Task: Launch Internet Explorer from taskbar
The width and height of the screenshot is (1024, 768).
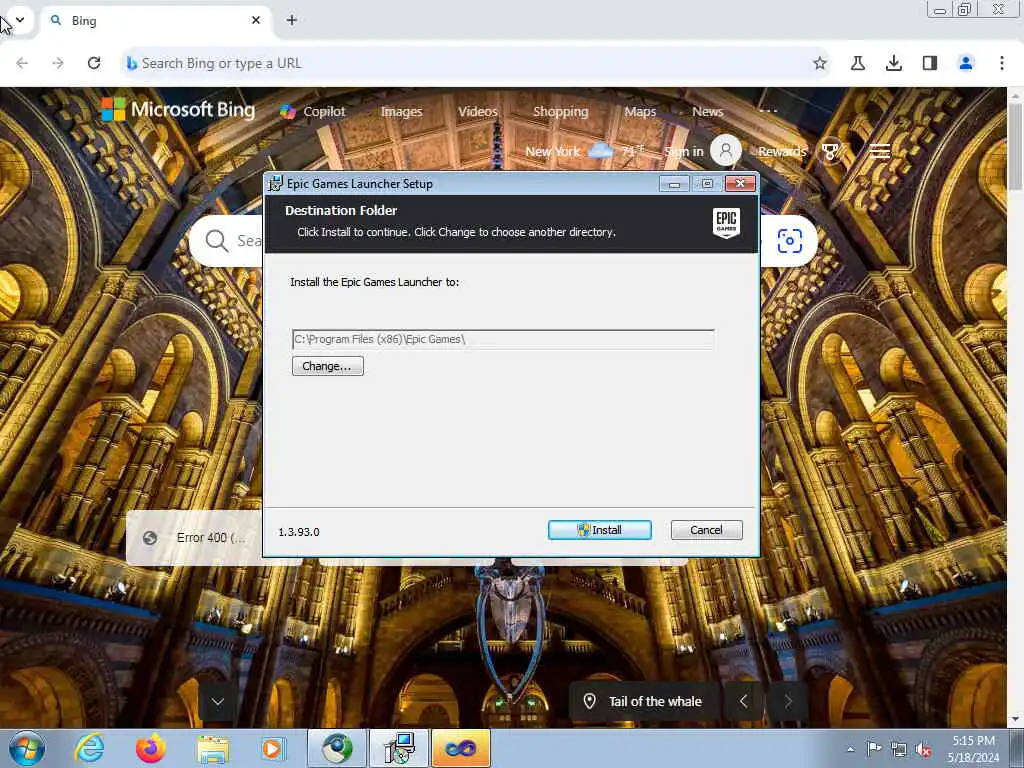Action: click(89, 748)
